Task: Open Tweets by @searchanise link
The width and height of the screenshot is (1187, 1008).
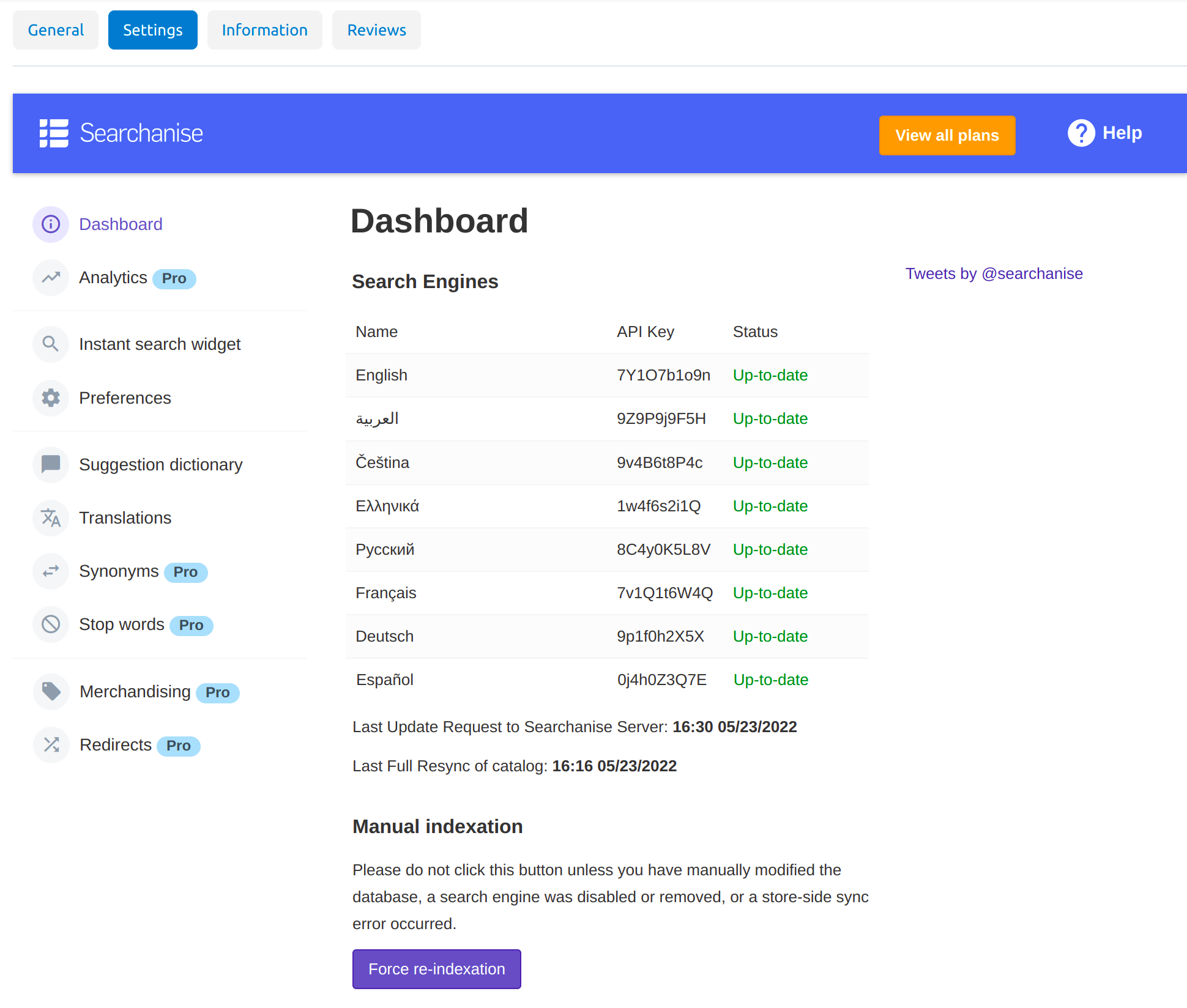Action: click(994, 273)
